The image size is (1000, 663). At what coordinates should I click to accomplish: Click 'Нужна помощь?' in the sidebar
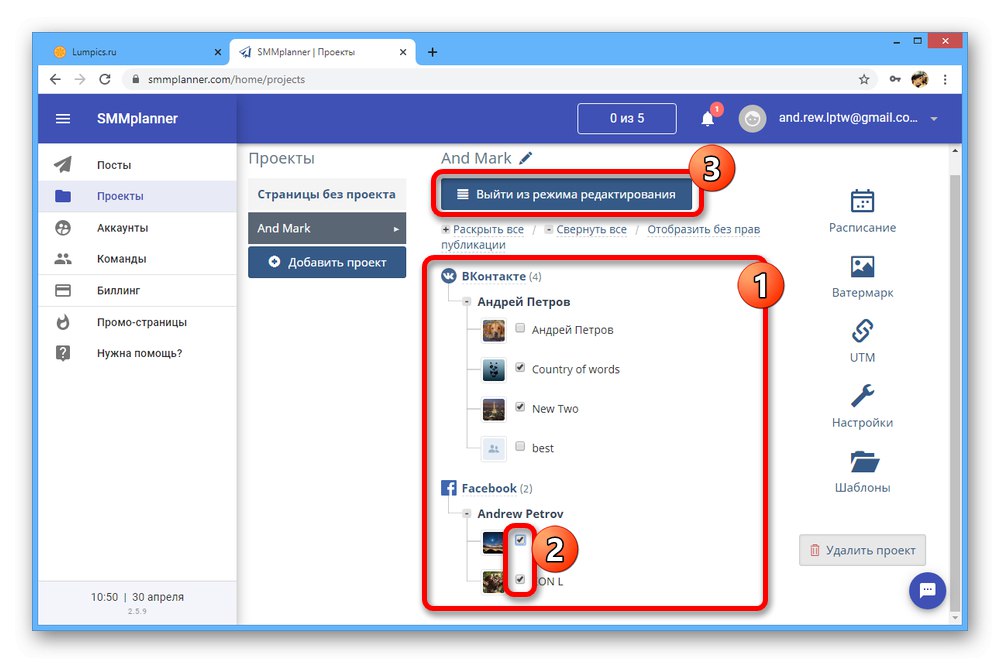click(x=137, y=353)
